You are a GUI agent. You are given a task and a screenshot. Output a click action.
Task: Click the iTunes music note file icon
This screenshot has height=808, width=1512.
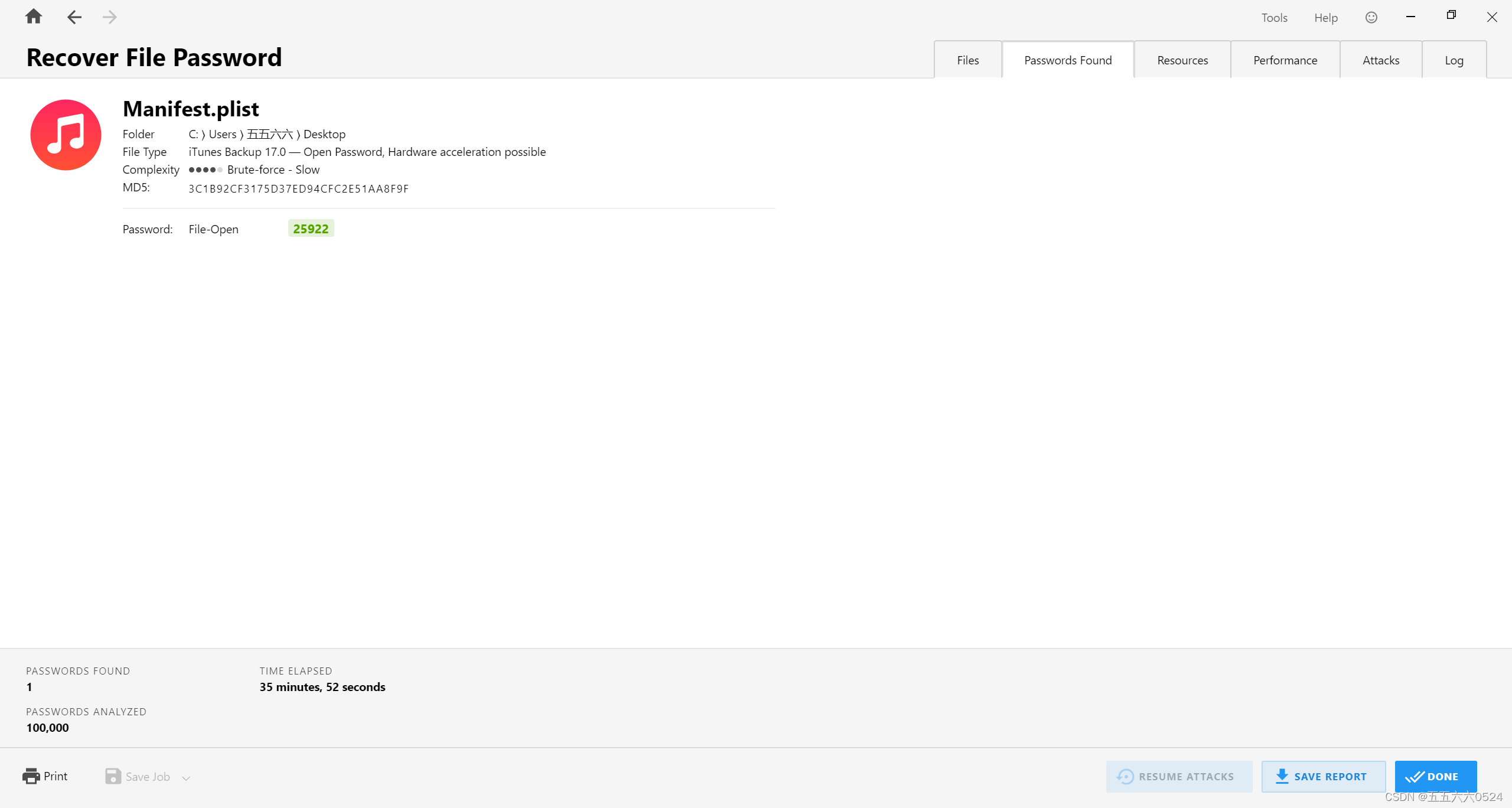pos(66,135)
